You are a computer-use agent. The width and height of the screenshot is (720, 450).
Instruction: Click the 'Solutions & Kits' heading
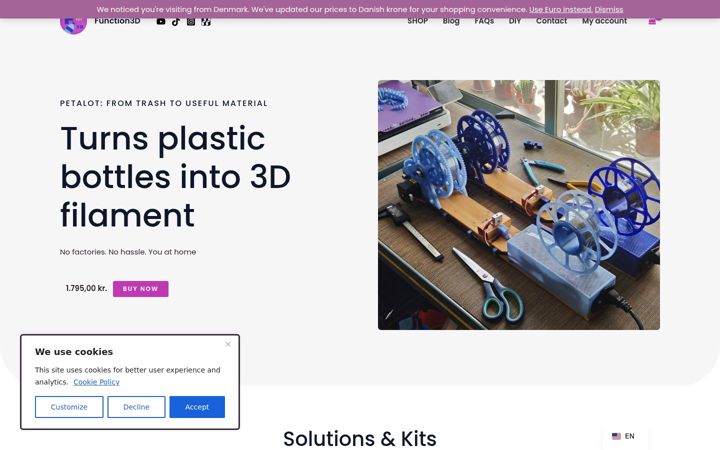tap(360, 439)
